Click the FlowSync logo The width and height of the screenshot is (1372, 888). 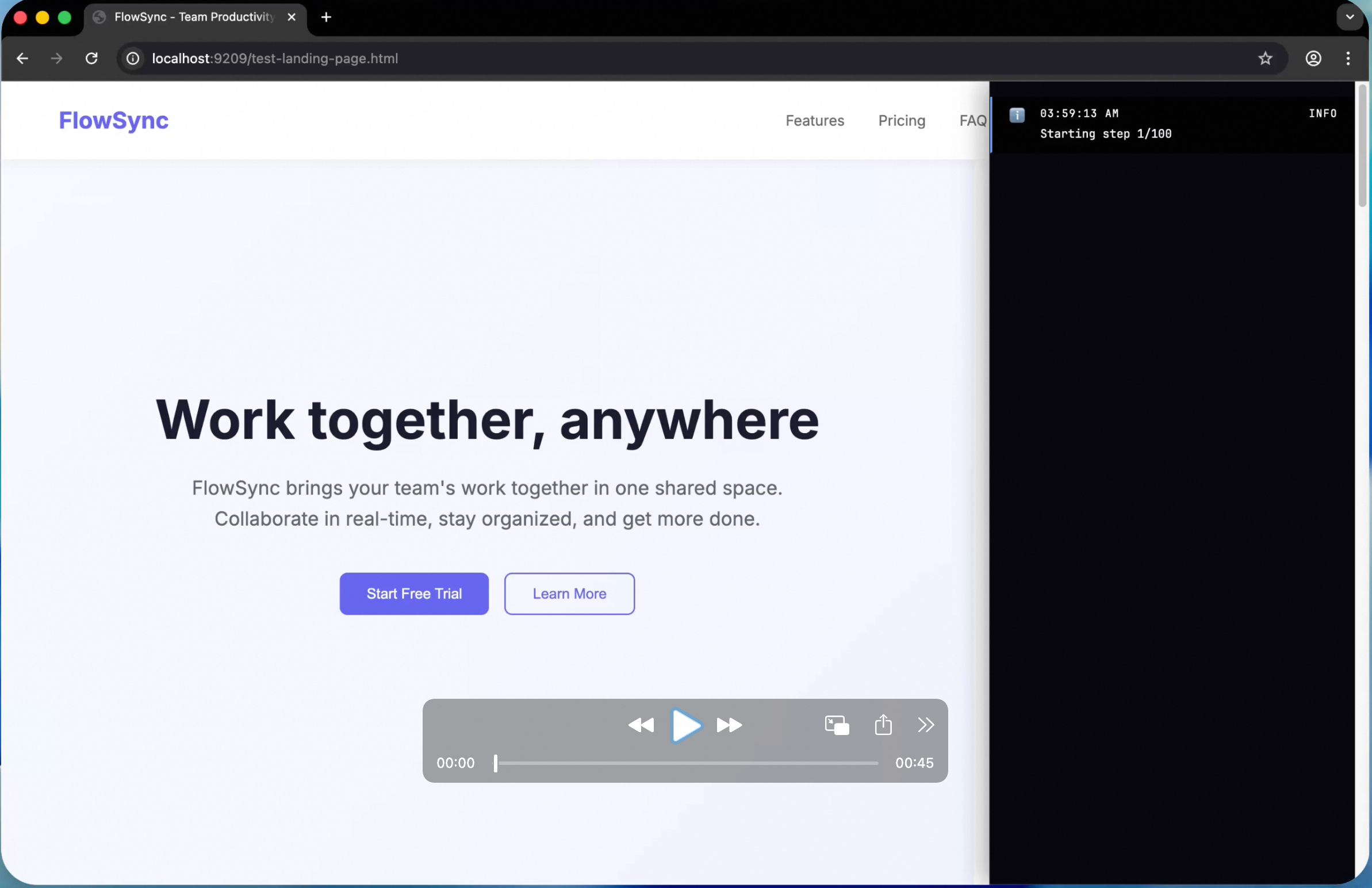(x=113, y=121)
